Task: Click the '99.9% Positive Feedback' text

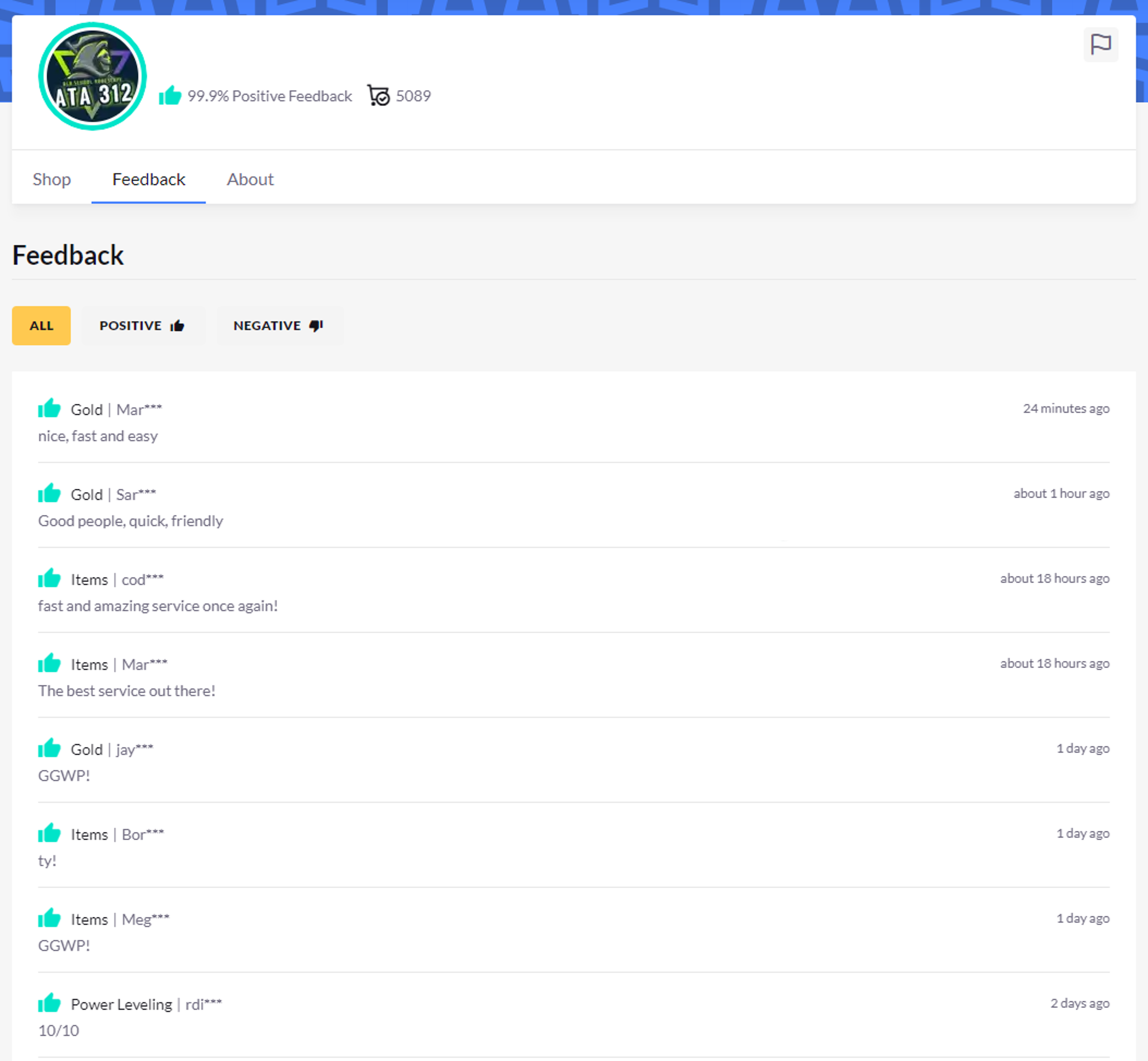Action: 270,96
